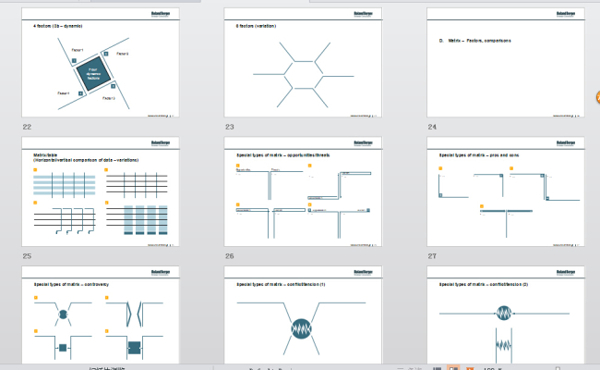Select slide 25 with the matrix/table variations

[x=100, y=192]
